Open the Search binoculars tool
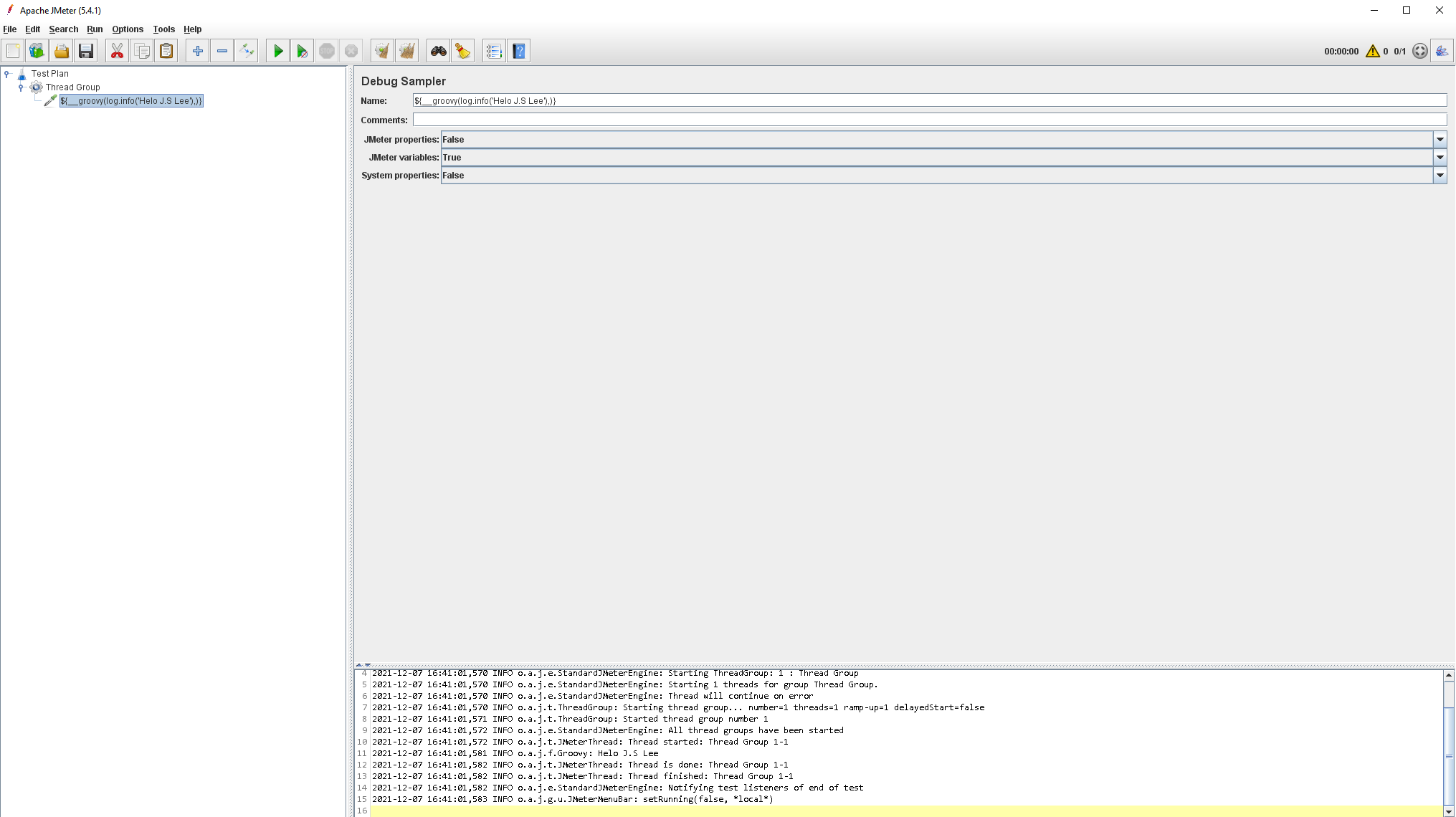 438,51
